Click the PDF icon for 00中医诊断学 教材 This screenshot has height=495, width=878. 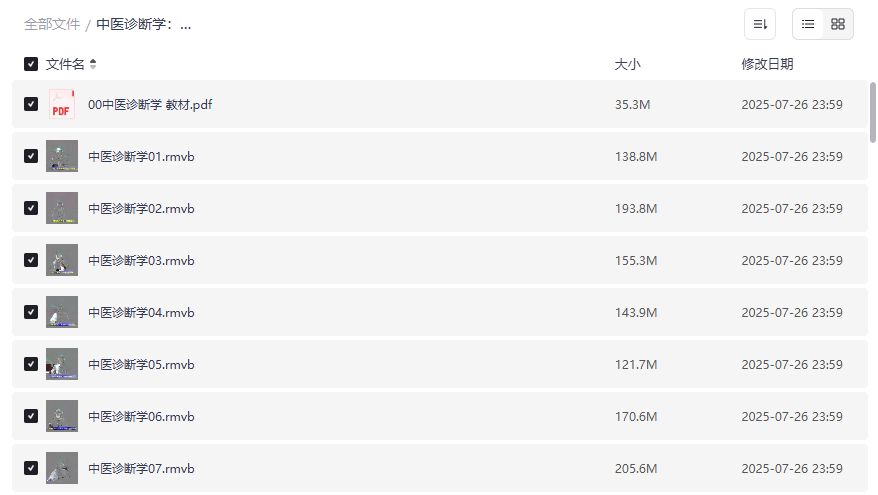62,104
